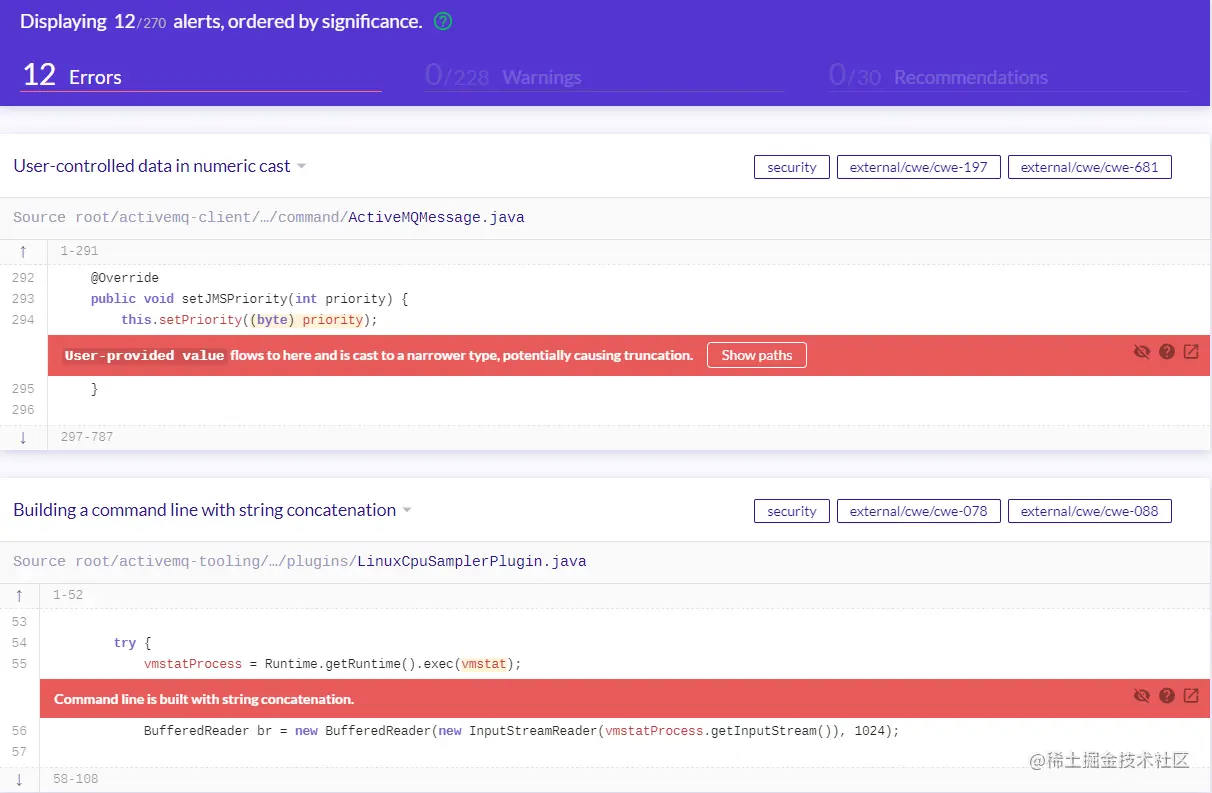
Task: Switch to the Recommendations tab
Action: [1008, 76]
